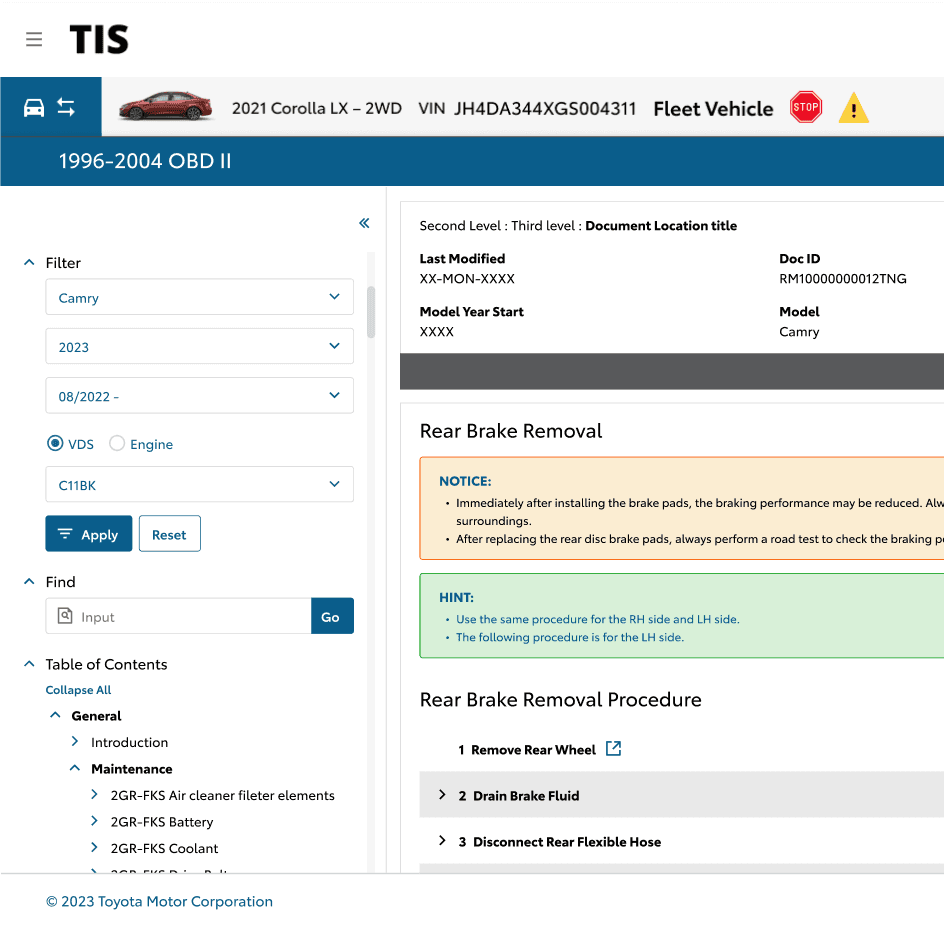The width and height of the screenshot is (944, 929).
Task: Click the HINT: heading
Action: [x=456, y=597]
